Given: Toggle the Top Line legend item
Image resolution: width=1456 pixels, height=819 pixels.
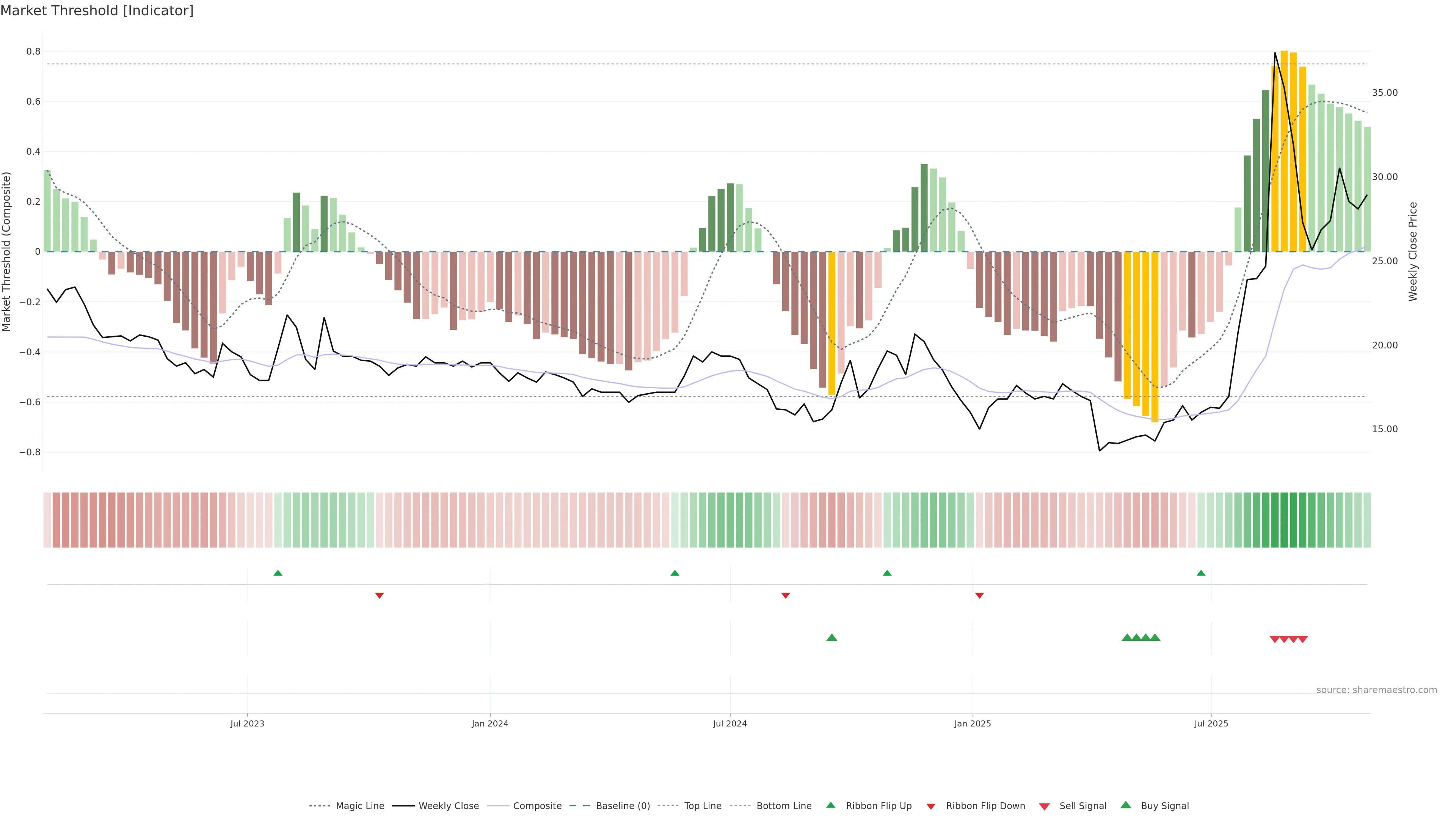Looking at the screenshot, I should 703,806.
